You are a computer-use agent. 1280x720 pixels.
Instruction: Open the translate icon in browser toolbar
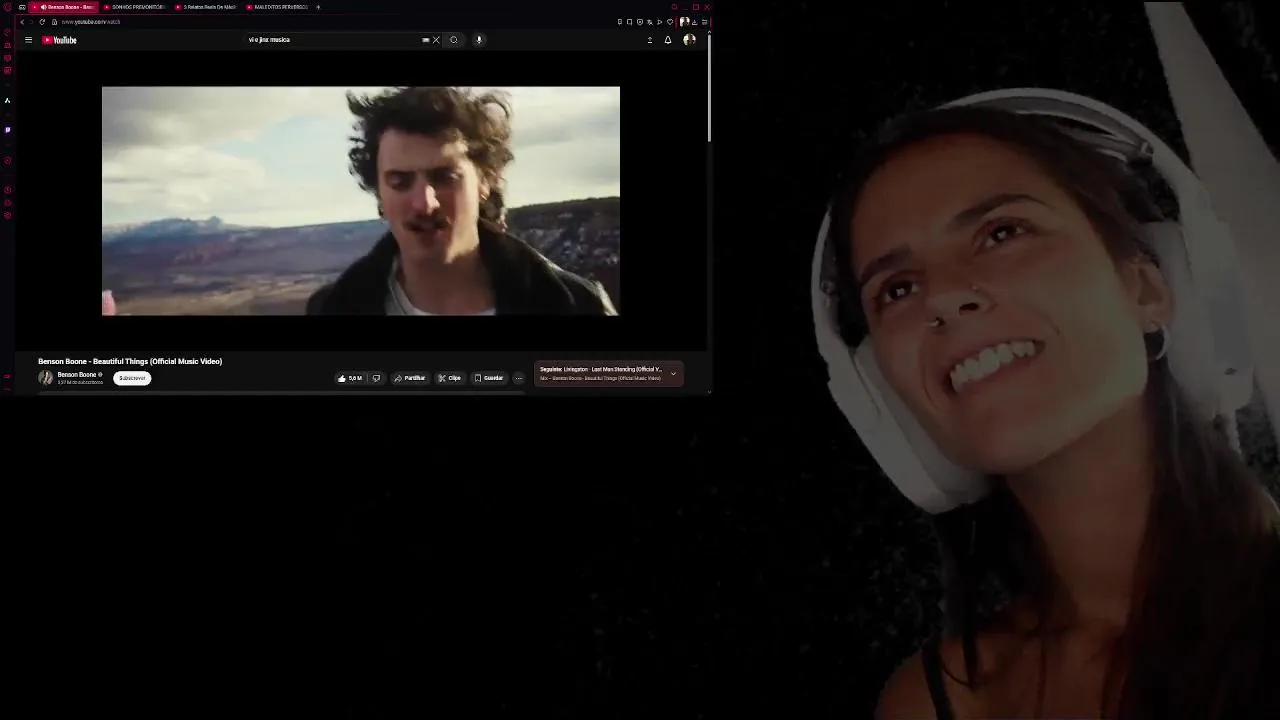[x=650, y=22]
